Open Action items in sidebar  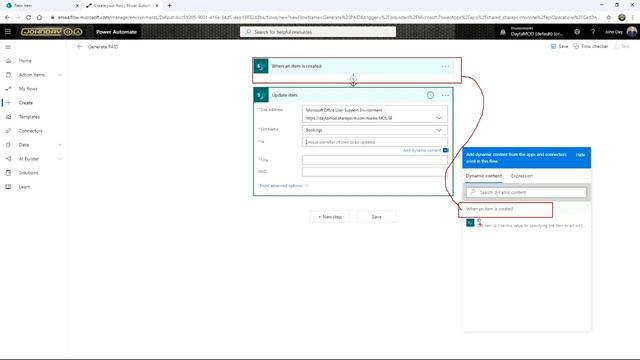click(x=31, y=75)
